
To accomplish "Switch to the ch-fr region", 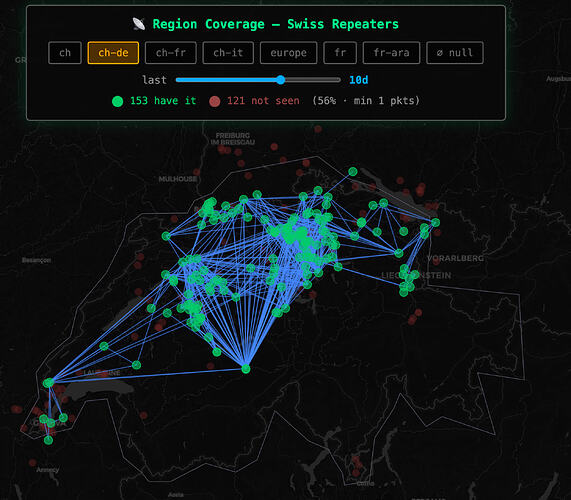I will coord(171,53).
